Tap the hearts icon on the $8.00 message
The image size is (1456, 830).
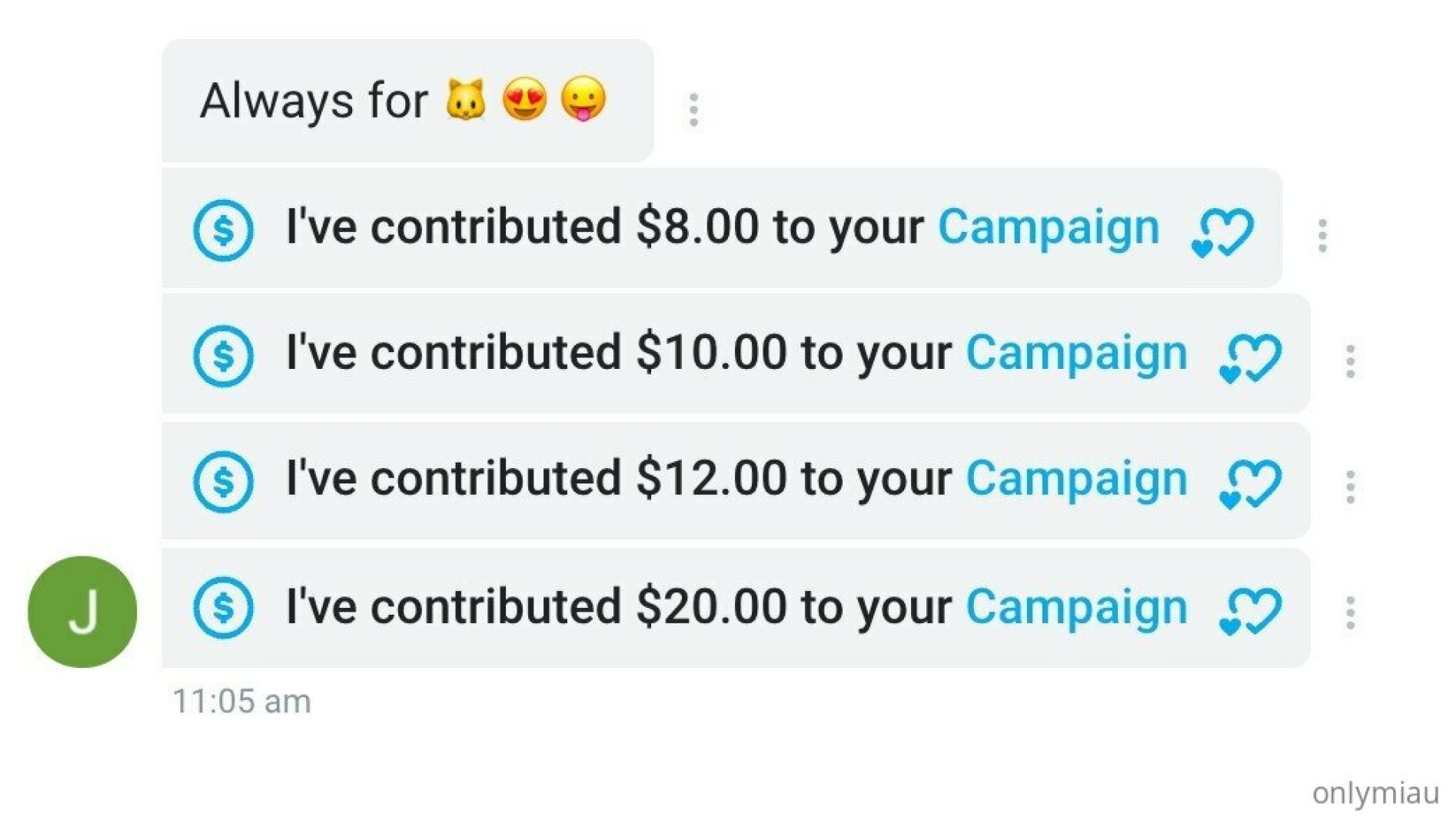(x=1222, y=232)
